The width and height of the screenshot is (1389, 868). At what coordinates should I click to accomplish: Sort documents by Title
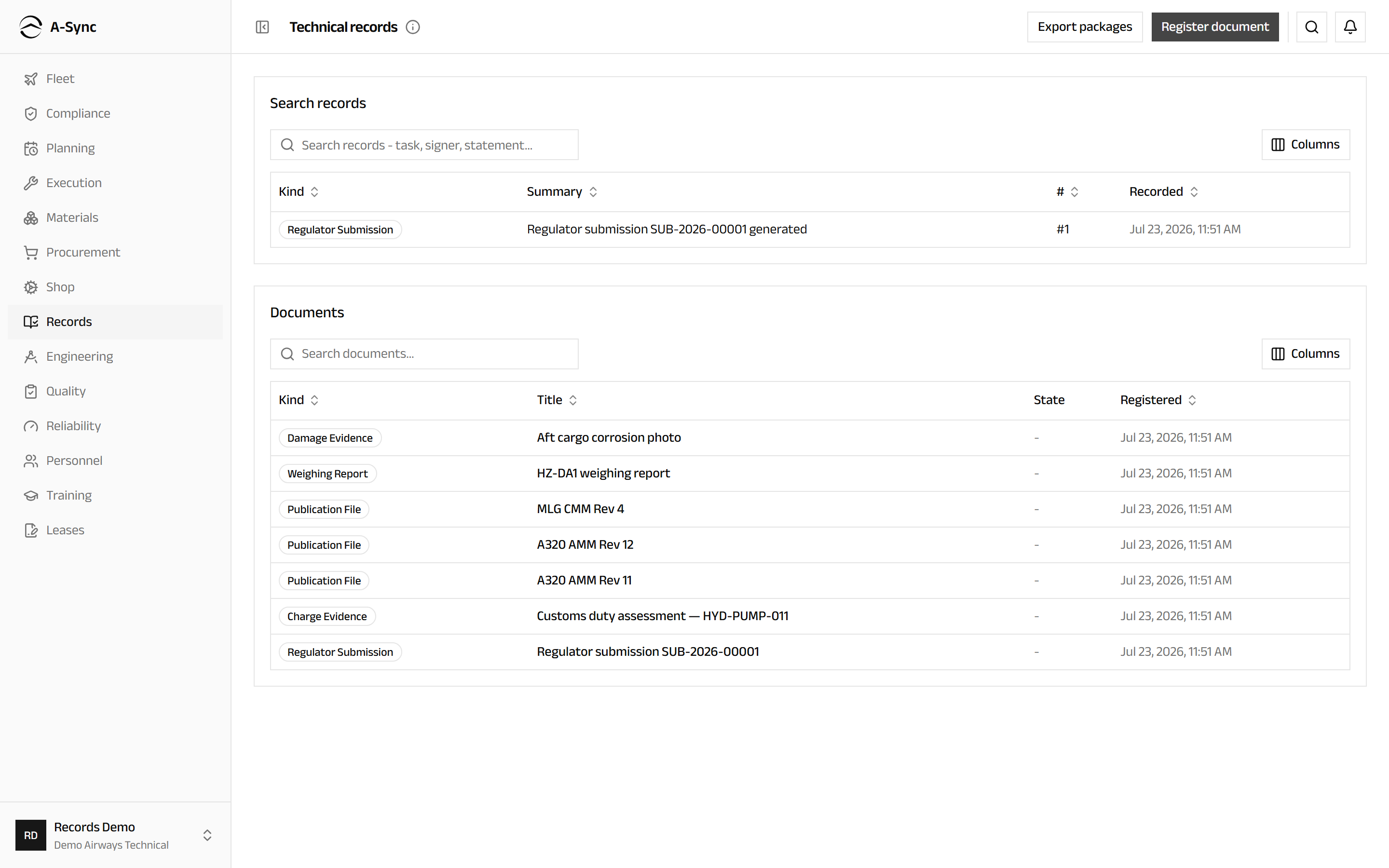557,400
